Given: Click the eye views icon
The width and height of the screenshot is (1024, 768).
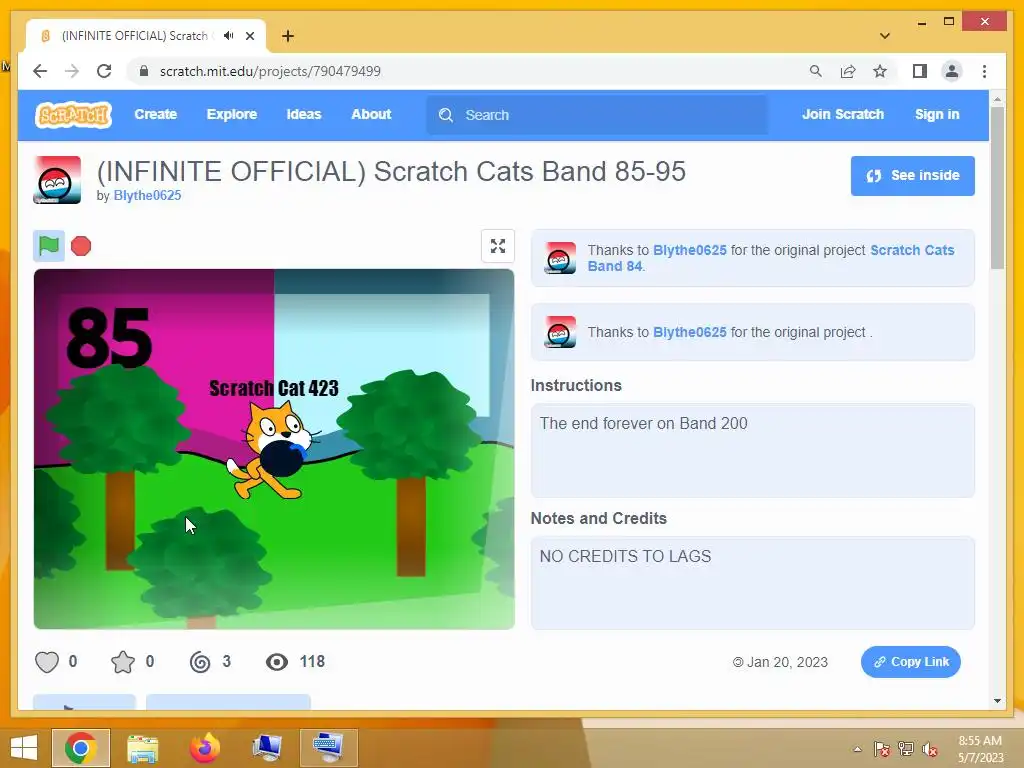Looking at the screenshot, I should click(x=277, y=662).
